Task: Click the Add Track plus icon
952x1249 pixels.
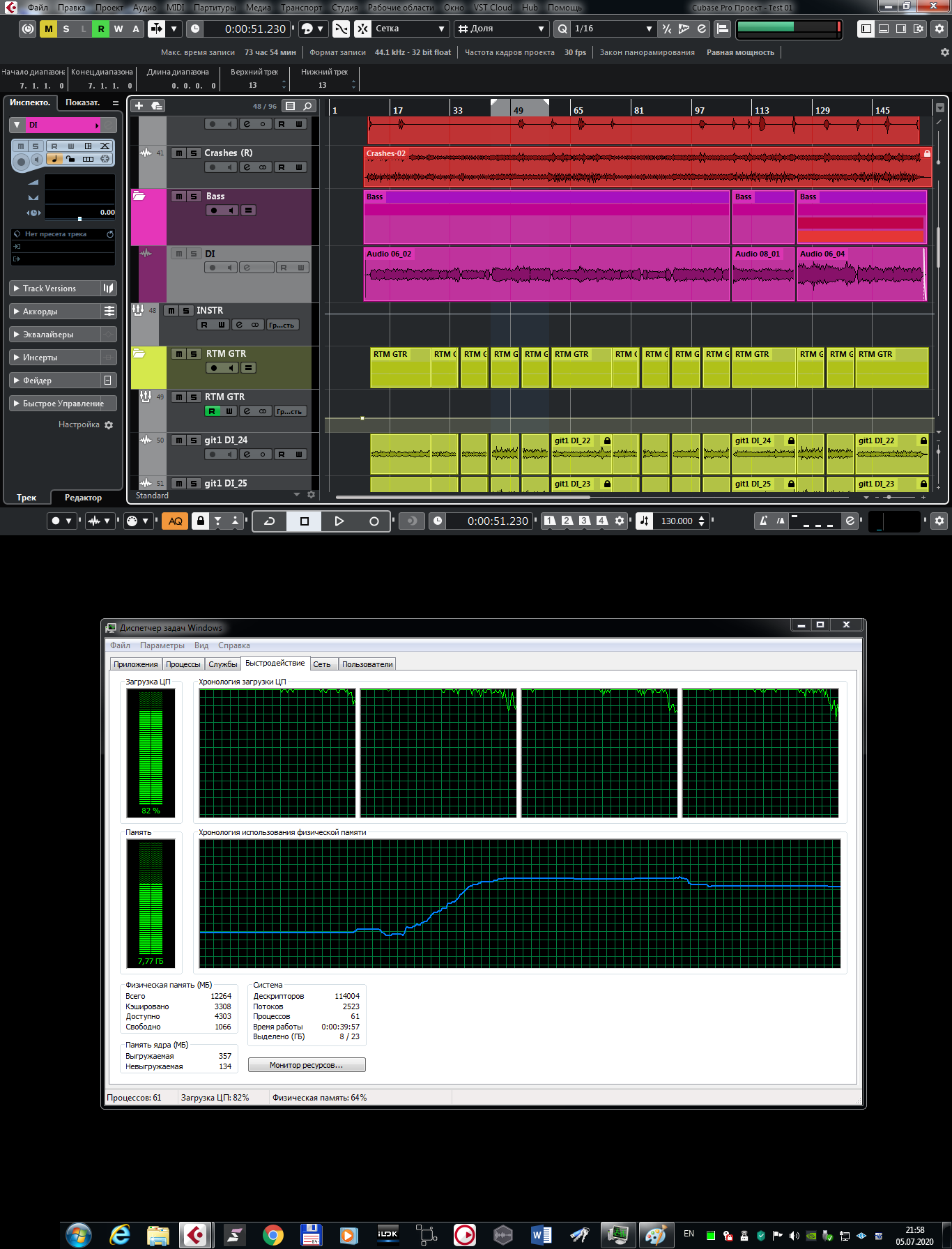Action: [x=139, y=106]
